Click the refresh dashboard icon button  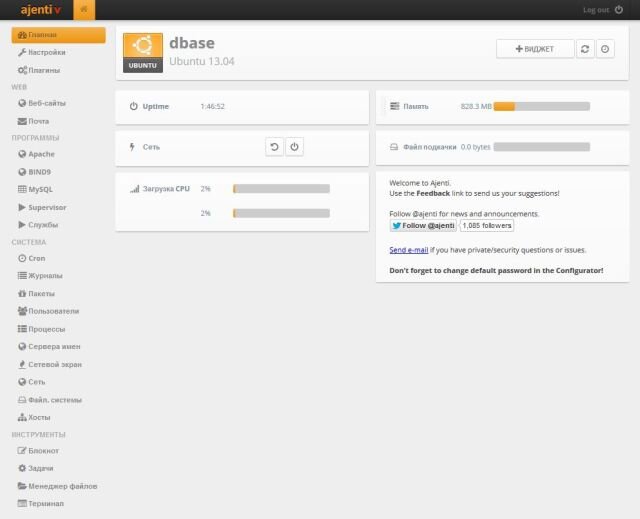point(585,49)
